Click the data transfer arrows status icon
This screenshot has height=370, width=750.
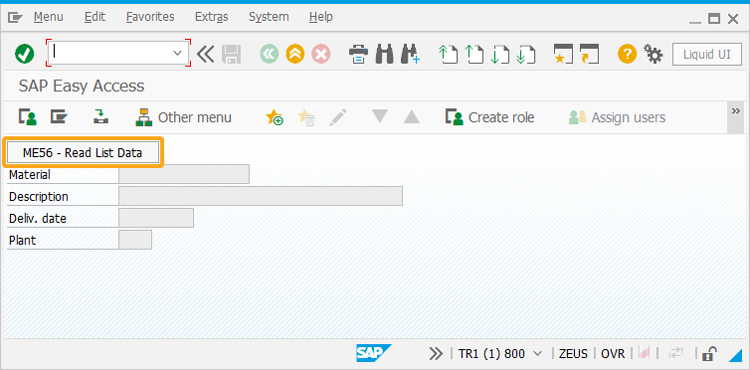(676, 354)
